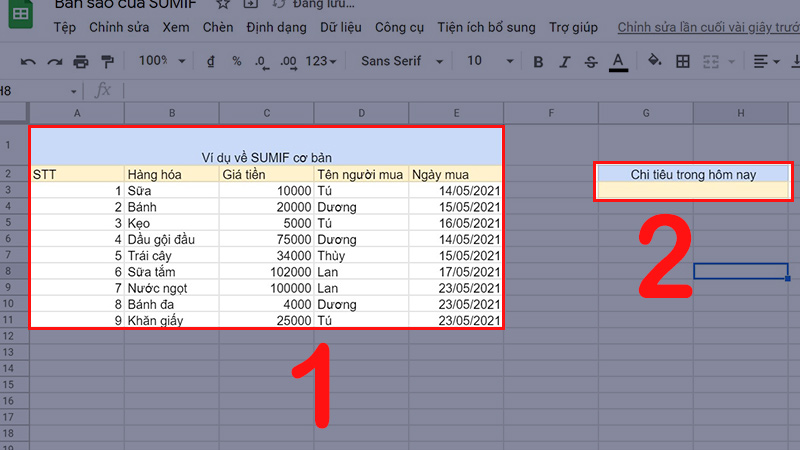
Task: Select column C header
Action: (266, 113)
